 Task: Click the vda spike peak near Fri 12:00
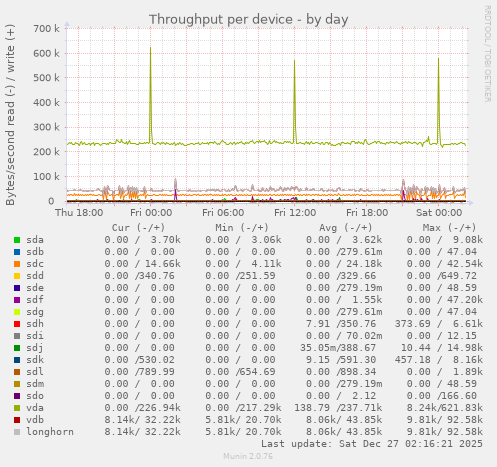(294, 61)
